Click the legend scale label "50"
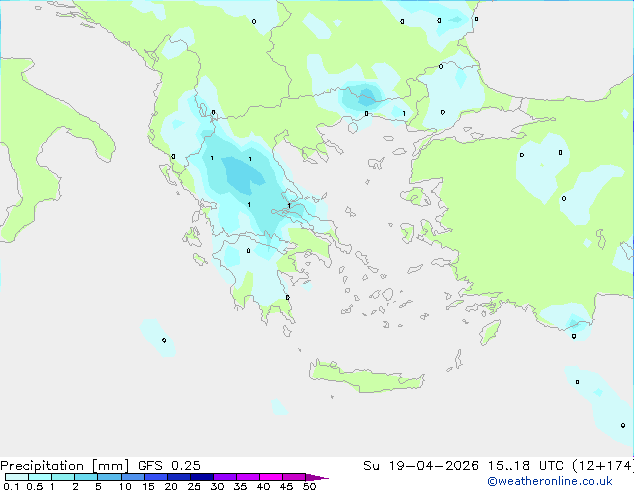The height and width of the screenshot is (490, 634). point(309,486)
